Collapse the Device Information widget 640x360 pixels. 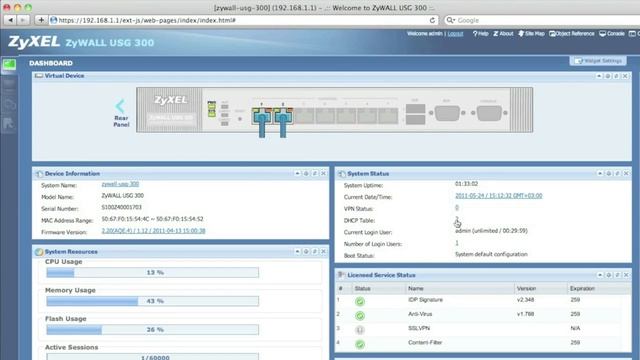pyautogui.click(x=298, y=174)
